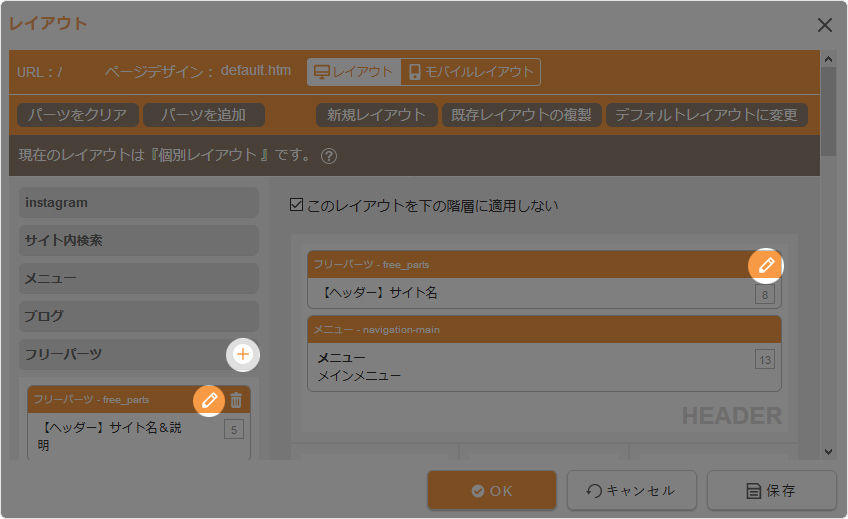Switch to the レイアウト tab
This screenshot has width=848, height=519.
pos(354,72)
